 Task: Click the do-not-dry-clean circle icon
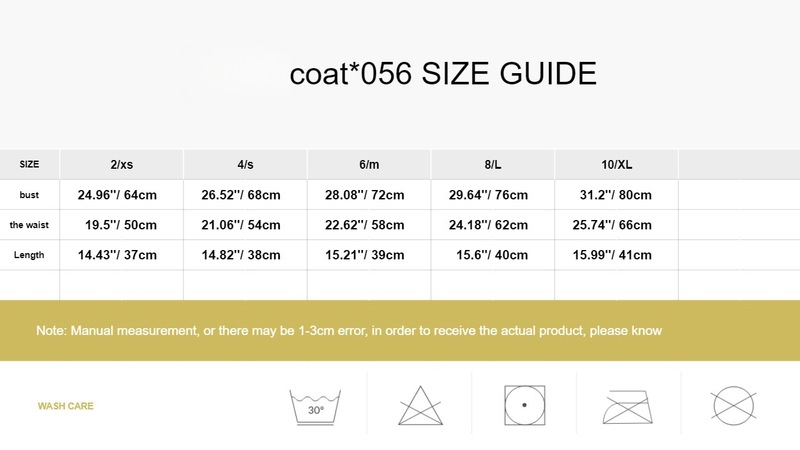733,406
